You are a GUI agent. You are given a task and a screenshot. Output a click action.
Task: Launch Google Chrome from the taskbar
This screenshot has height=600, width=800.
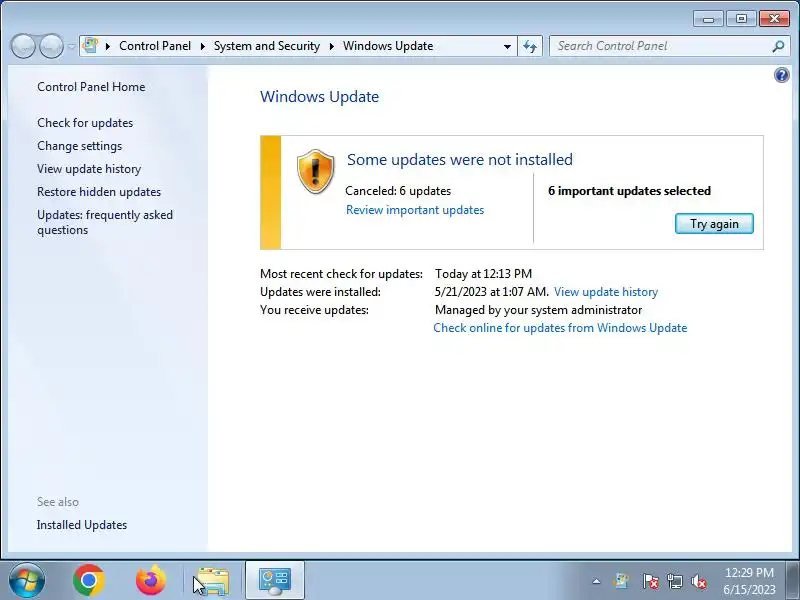point(89,581)
